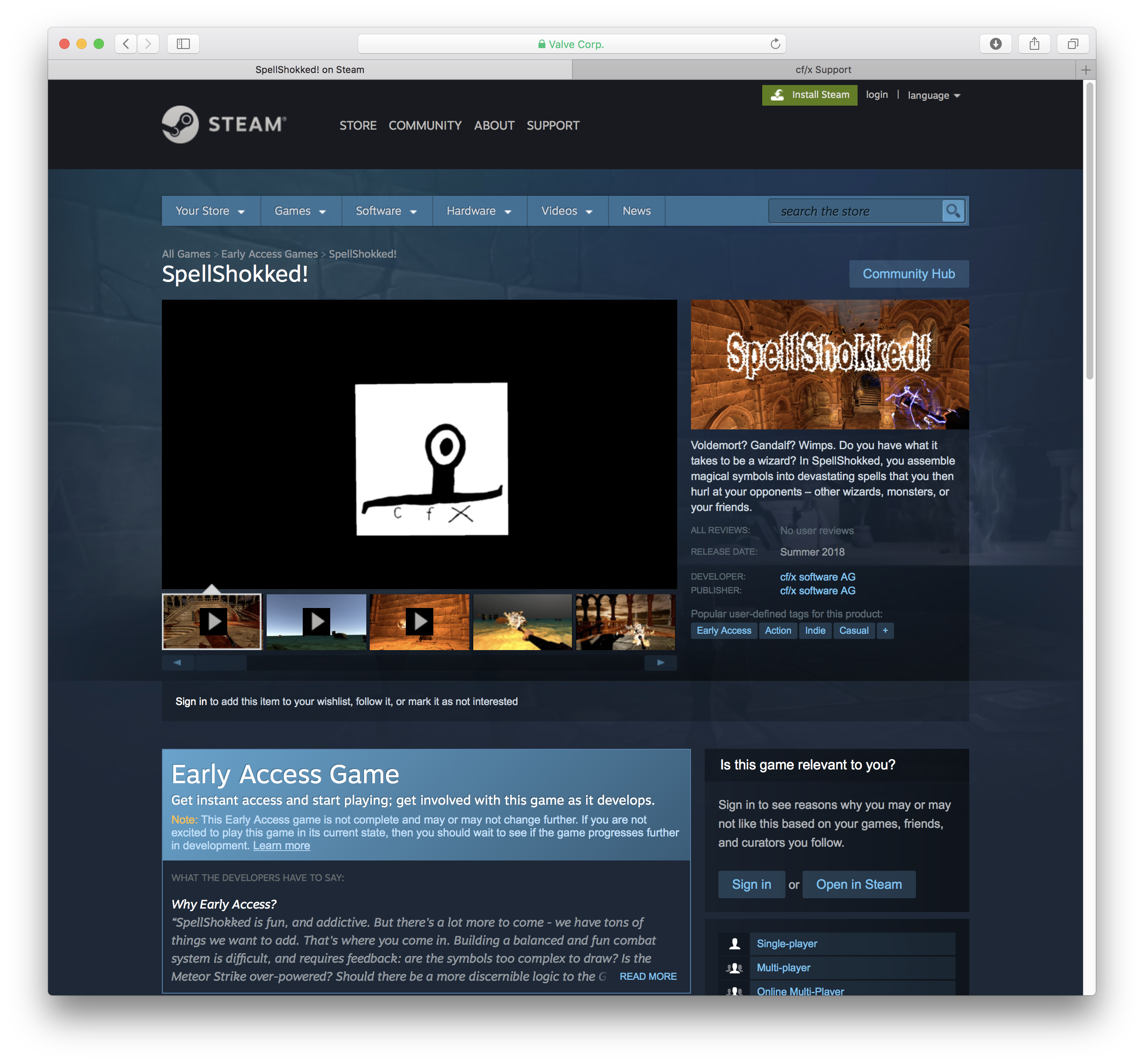Select the fifth screenshot thumbnail
The image size is (1144, 1064).
(626, 621)
